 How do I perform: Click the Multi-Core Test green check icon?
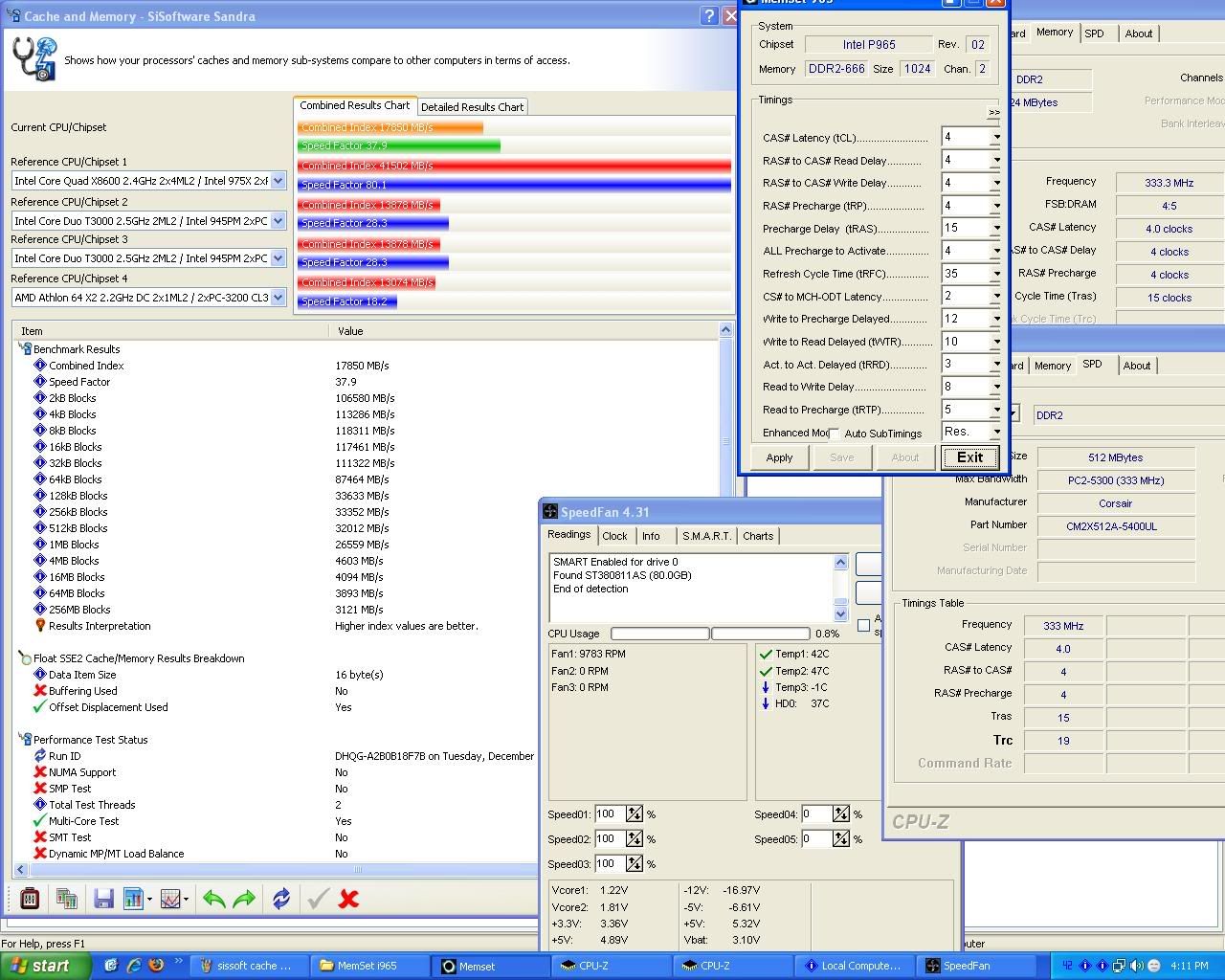[40, 820]
